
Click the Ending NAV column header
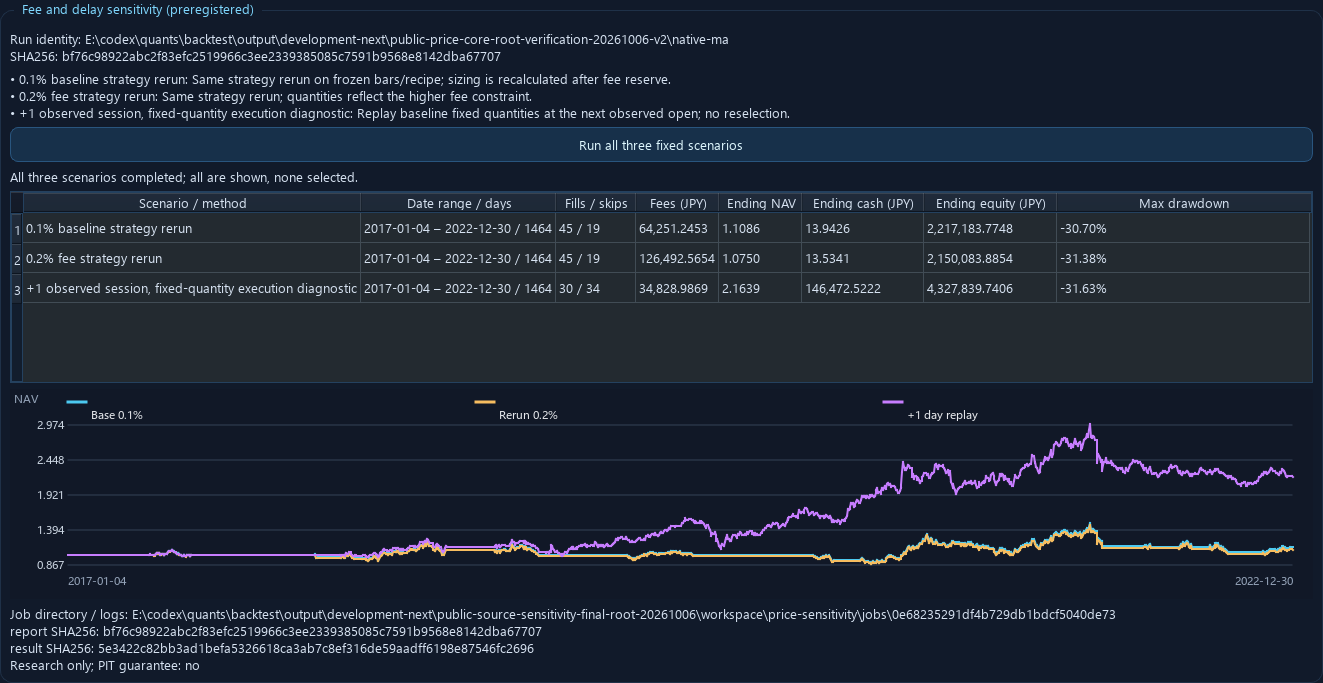[761, 203]
